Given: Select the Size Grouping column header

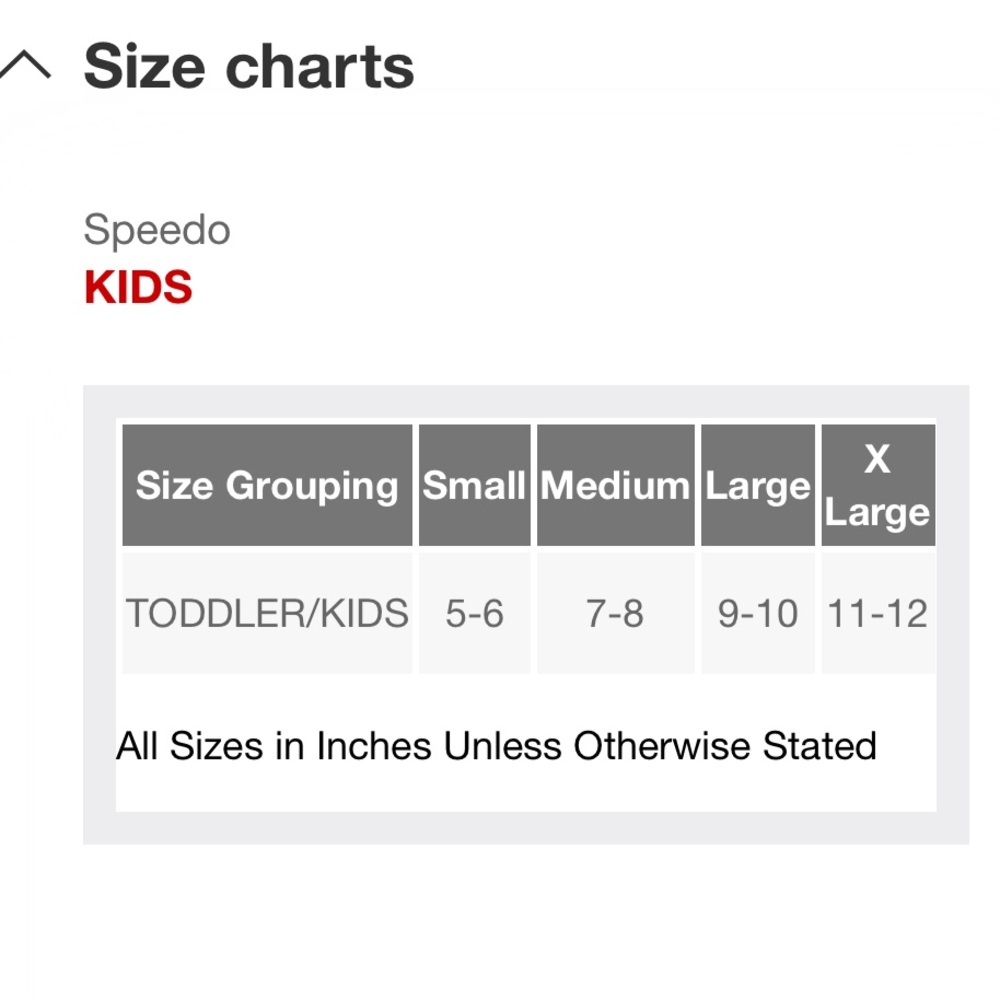Looking at the screenshot, I should [266, 486].
